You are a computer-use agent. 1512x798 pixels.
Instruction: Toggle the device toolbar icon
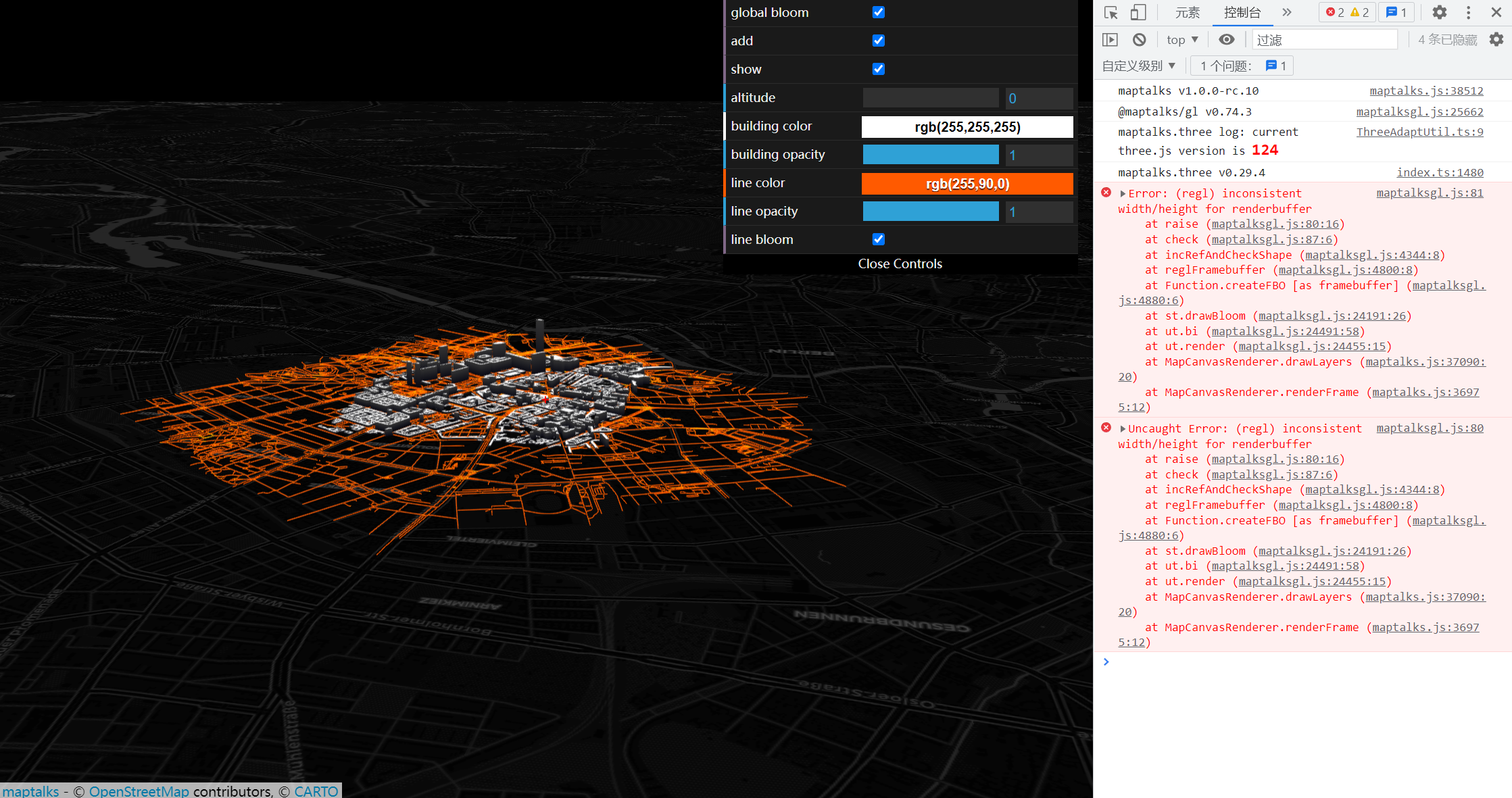click(1138, 12)
